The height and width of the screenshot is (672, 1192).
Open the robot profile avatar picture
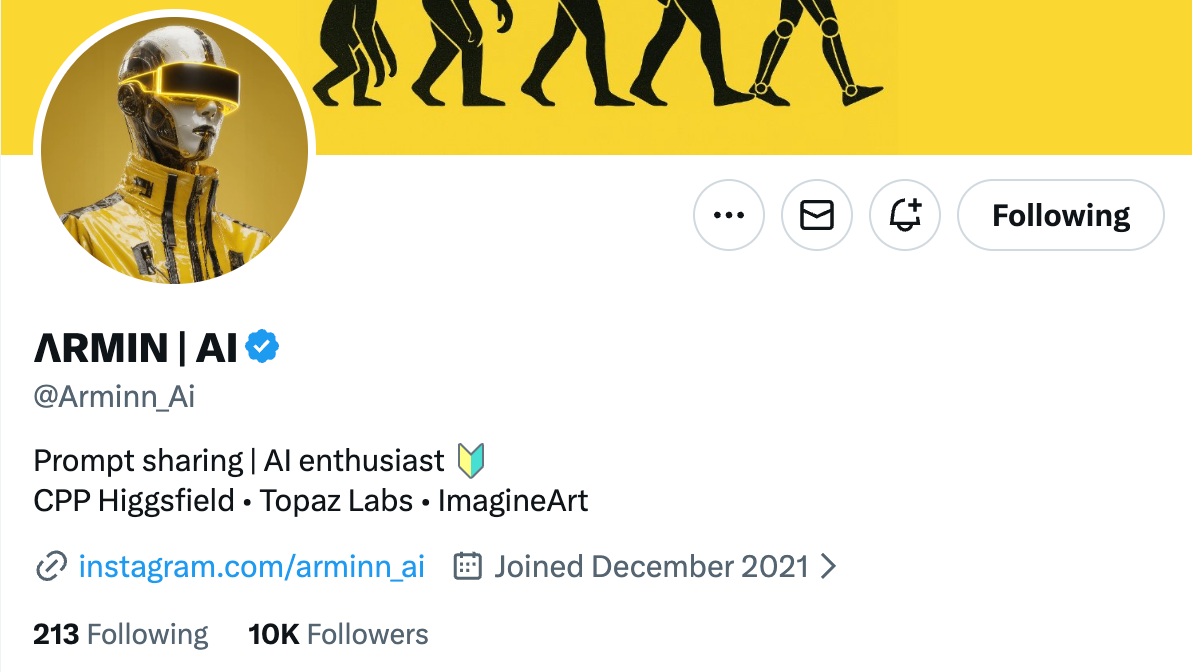pos(174,150)
